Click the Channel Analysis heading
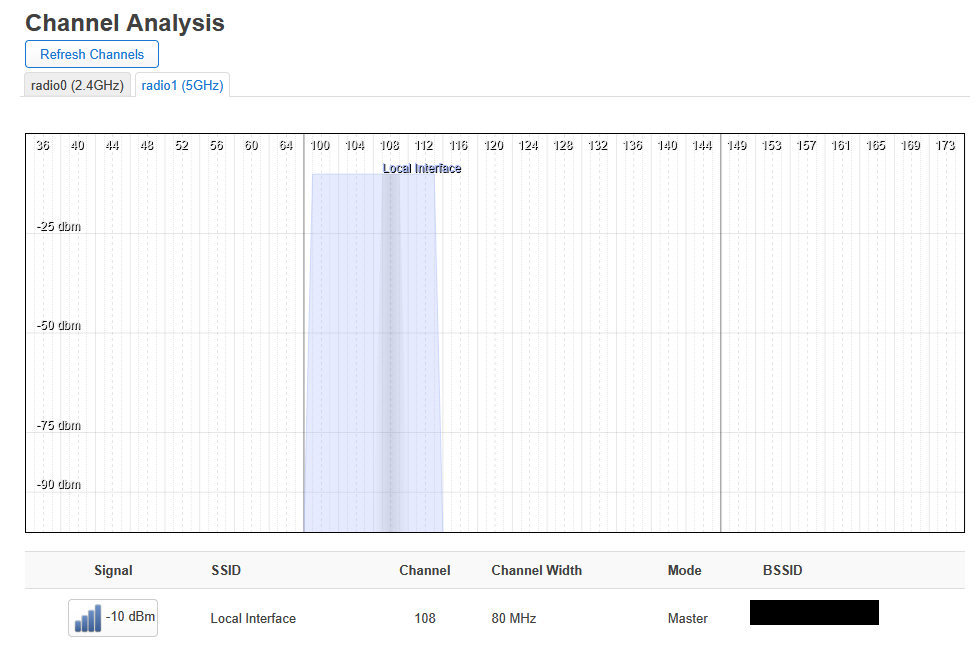Image resolution: width=977 pixels, height=652 pixels. tap(125, 23)
